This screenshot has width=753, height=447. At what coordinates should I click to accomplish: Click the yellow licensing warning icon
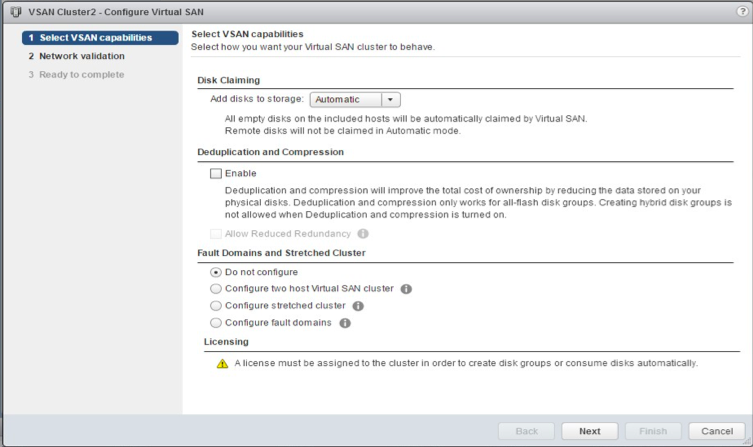pos(223,363)
